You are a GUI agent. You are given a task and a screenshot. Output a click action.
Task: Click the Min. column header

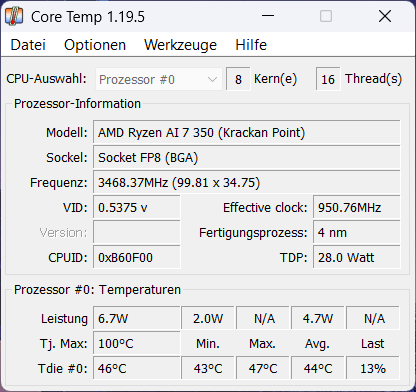coord(208,343)
